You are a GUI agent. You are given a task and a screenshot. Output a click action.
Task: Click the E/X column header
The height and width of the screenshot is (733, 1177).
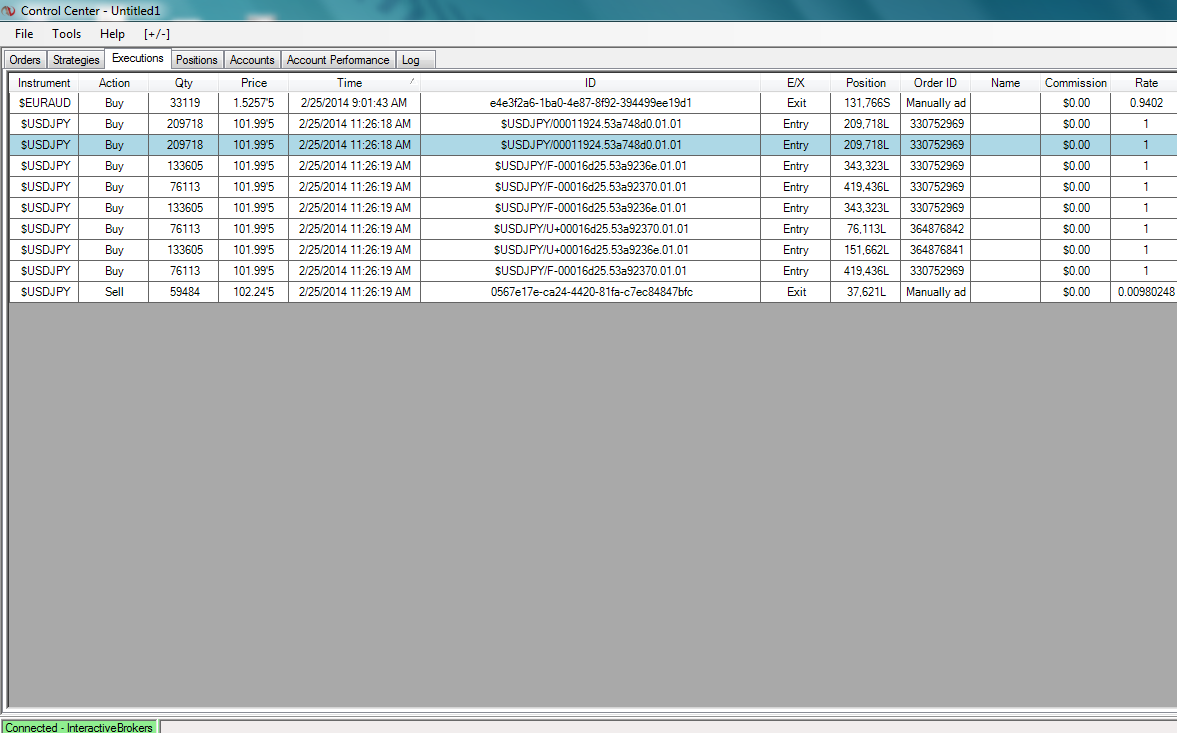click(x=796, y=83)
